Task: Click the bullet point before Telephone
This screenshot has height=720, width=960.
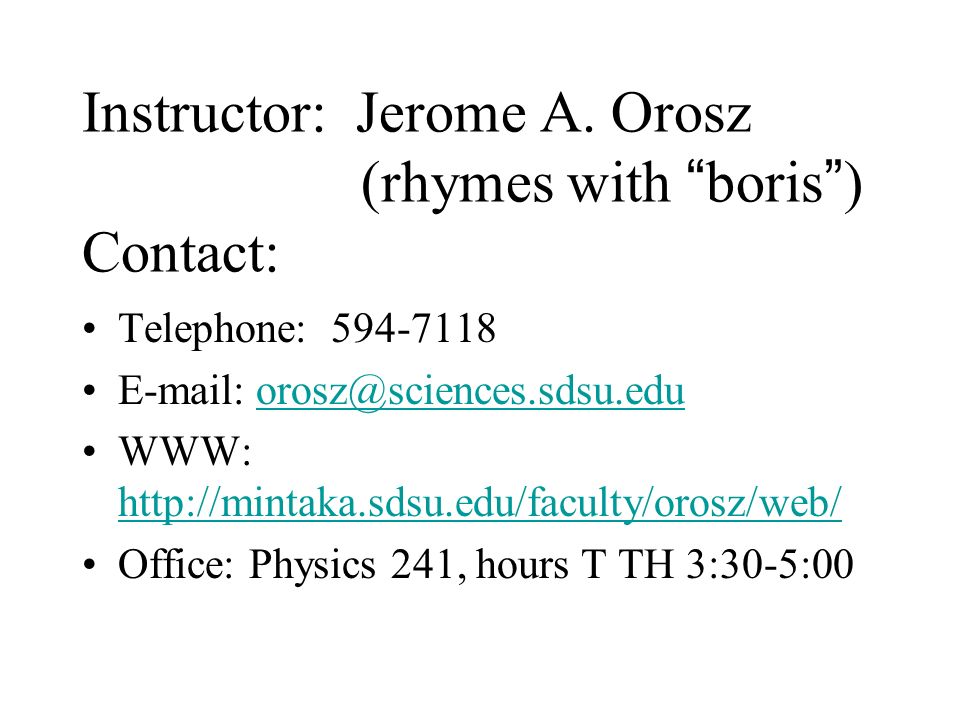Action: [90, 329]
